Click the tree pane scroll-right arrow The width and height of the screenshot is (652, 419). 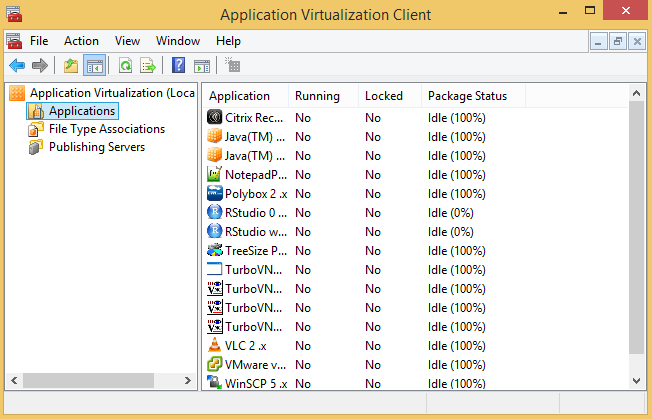coord(188,380)
